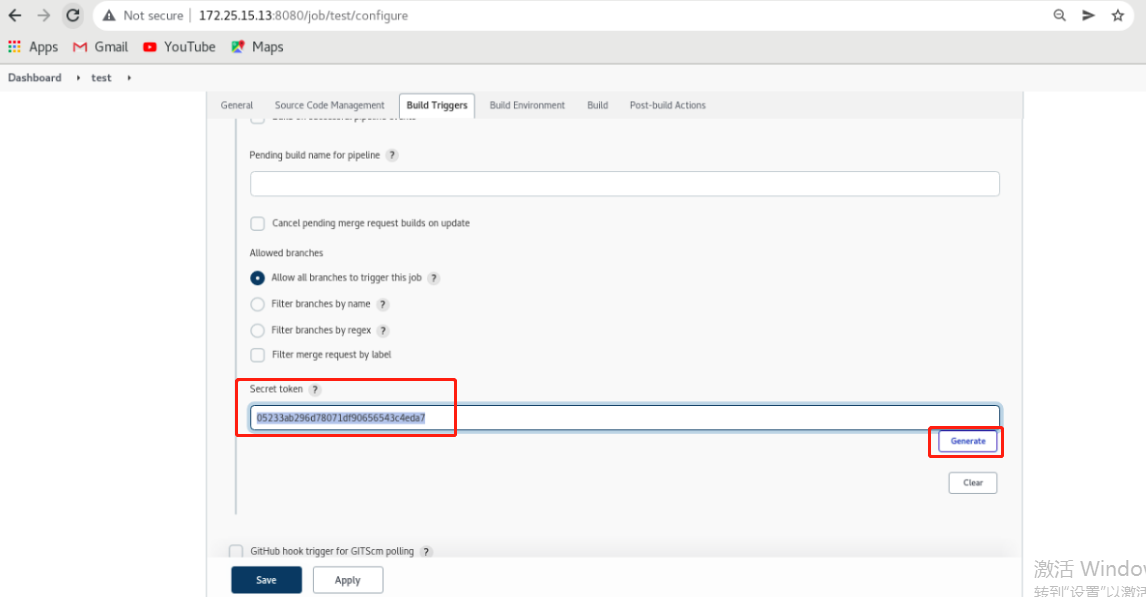The width and height of the screenshot is (1146, 597).
Task: Focus the Pending build name input field
Action: [625, 183]
